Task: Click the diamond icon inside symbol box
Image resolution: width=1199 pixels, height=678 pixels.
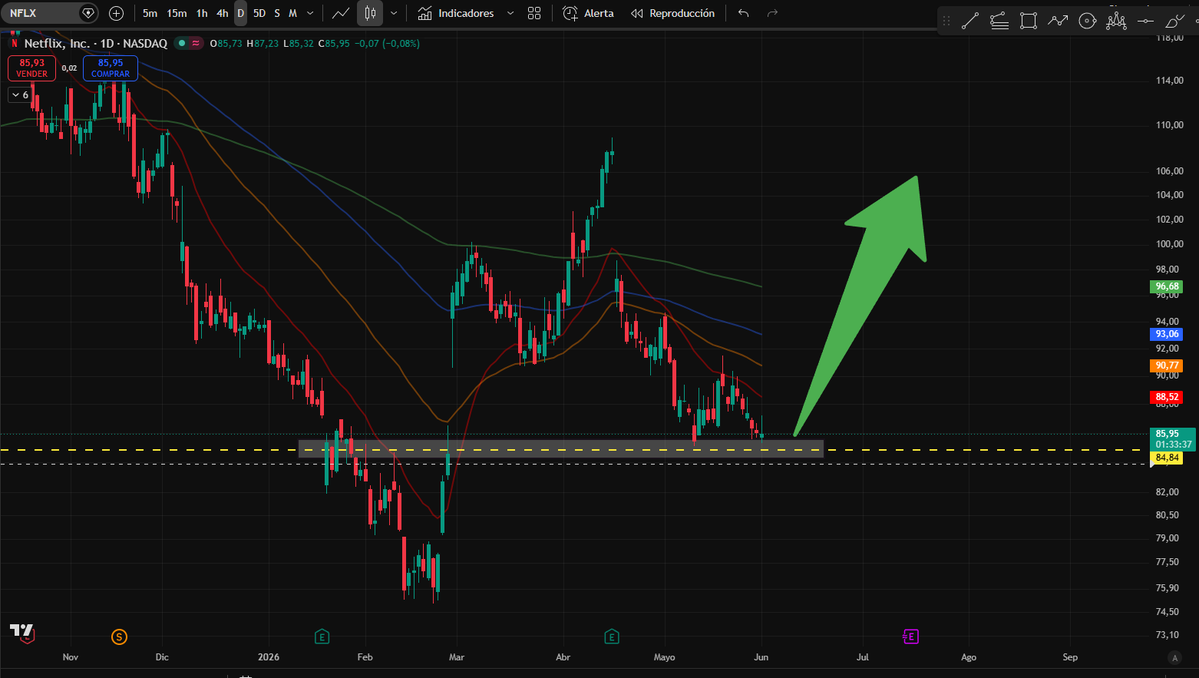Action: pos(88,13)
